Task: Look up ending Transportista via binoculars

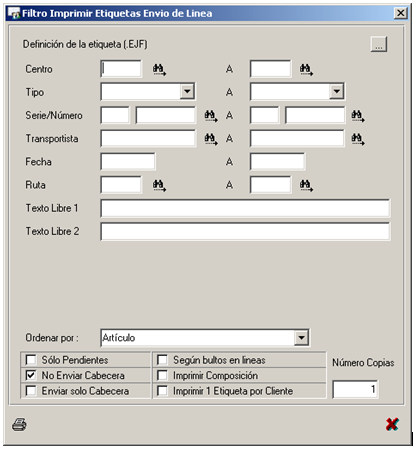Action: coord(358,139)
